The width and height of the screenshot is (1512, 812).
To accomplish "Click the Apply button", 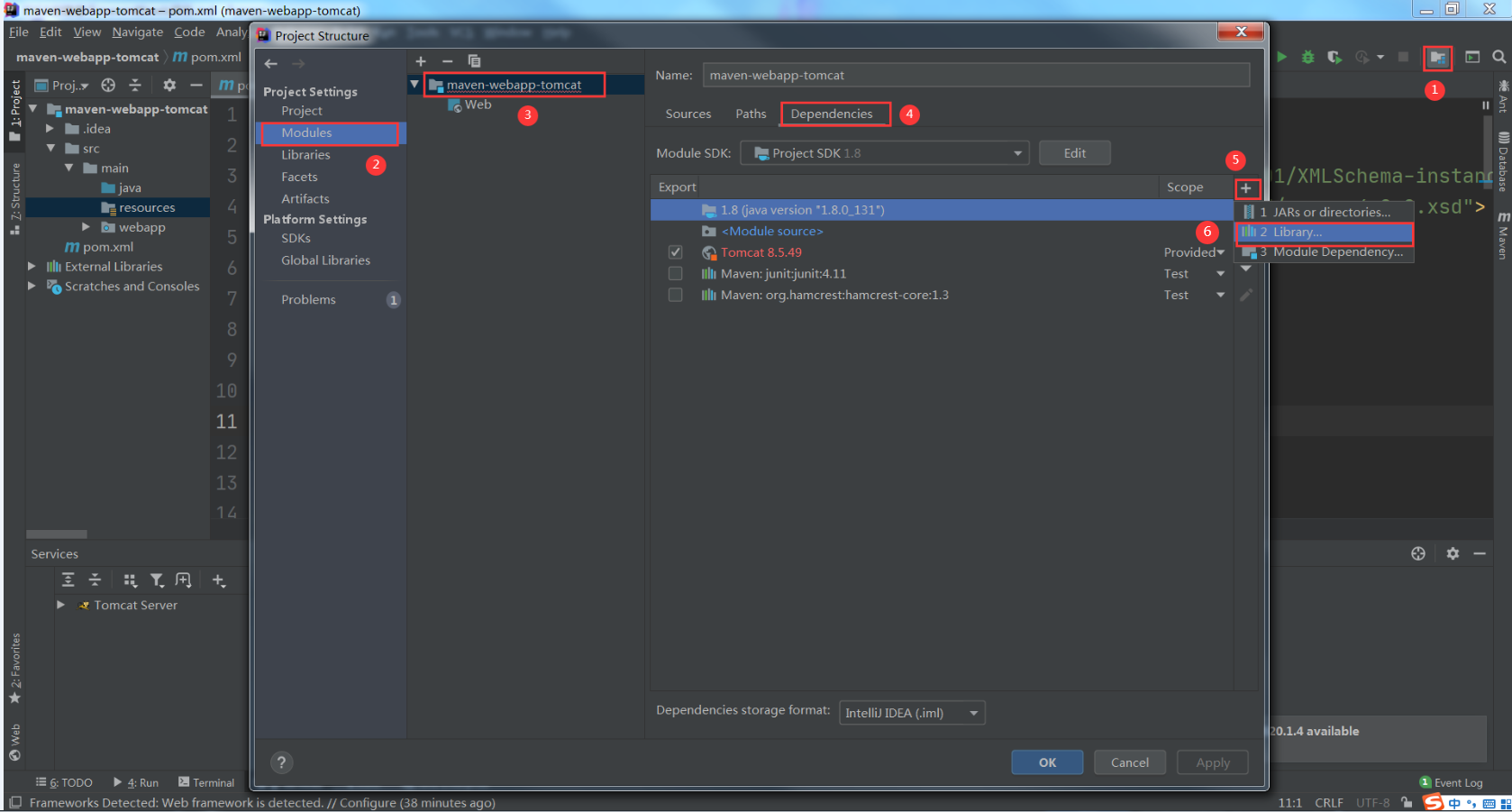I will pyautogui.click(x=1213, y=762).
